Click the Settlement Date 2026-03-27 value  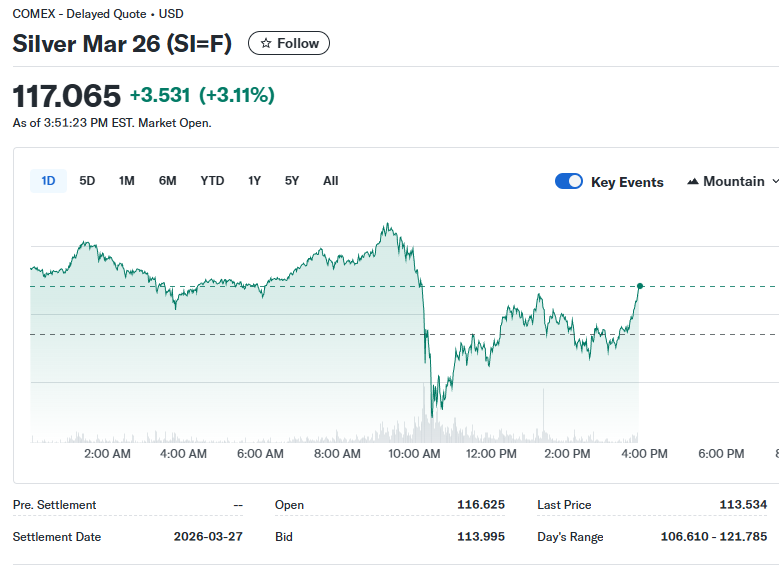[208, 537]
